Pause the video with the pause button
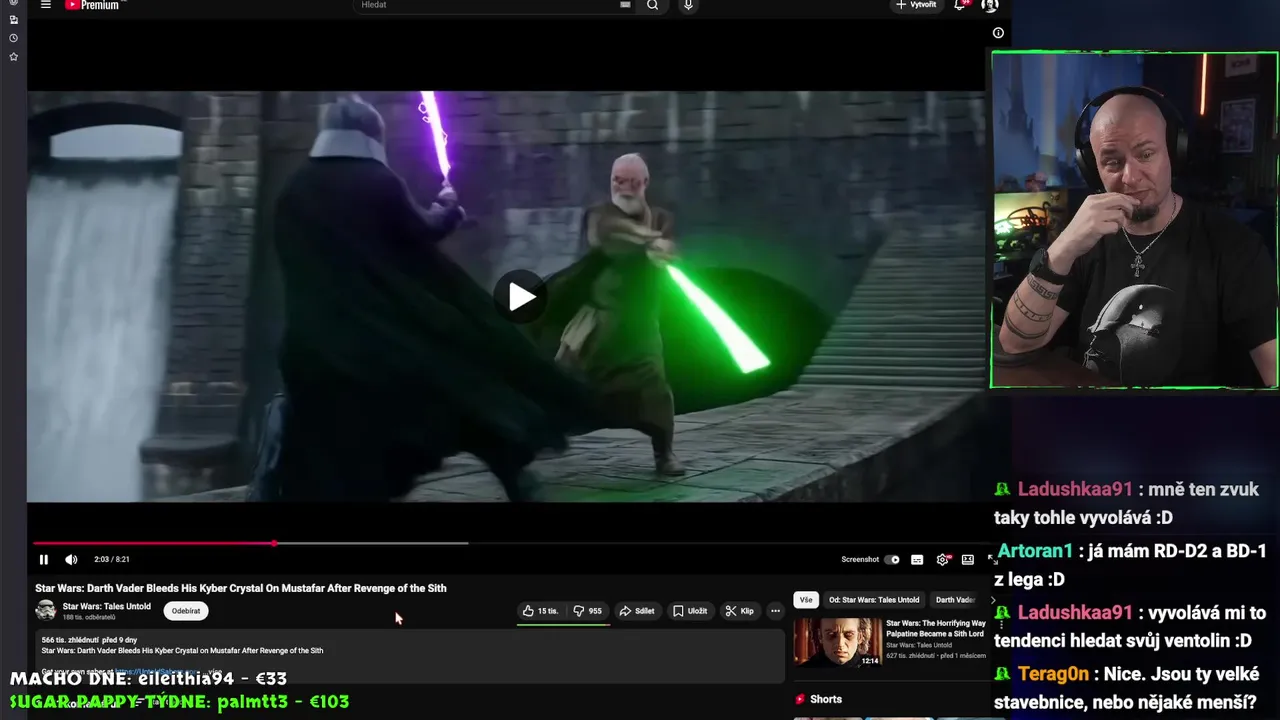The image size is (1280, 720). click(x=43, y=560)
